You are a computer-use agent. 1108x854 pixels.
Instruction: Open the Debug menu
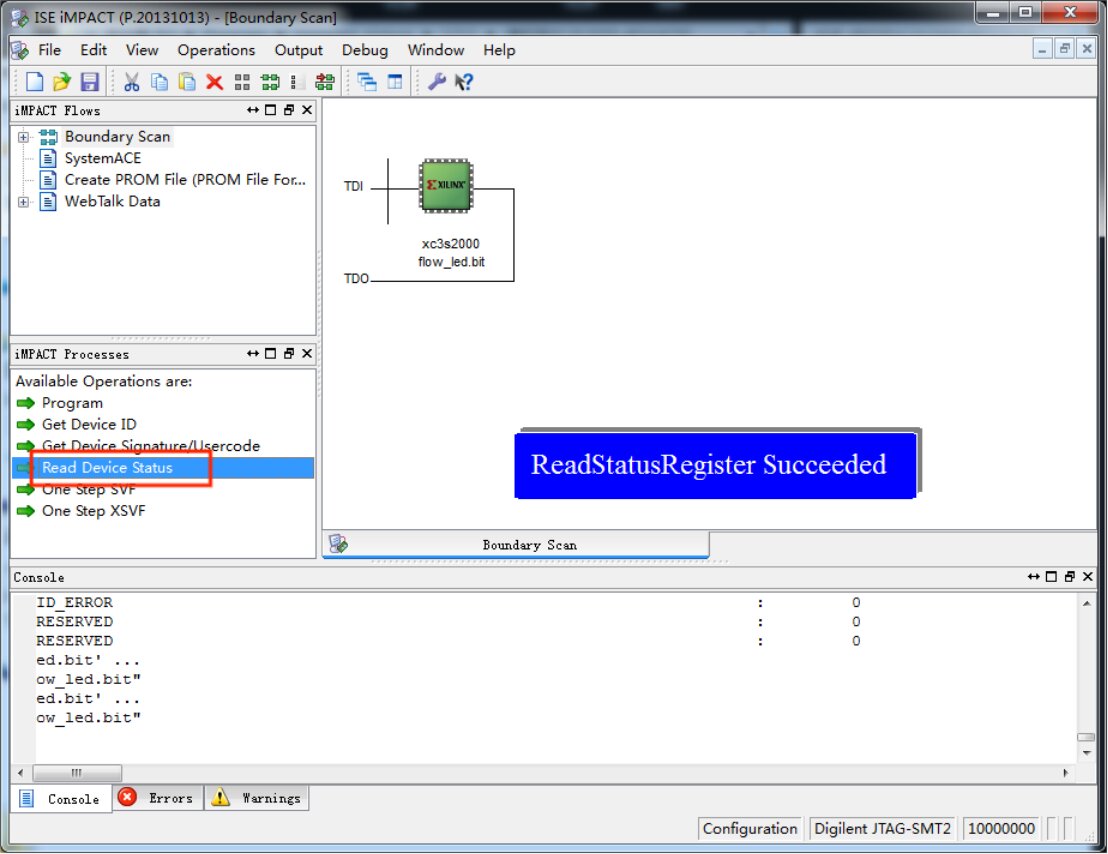click(365, 50)
